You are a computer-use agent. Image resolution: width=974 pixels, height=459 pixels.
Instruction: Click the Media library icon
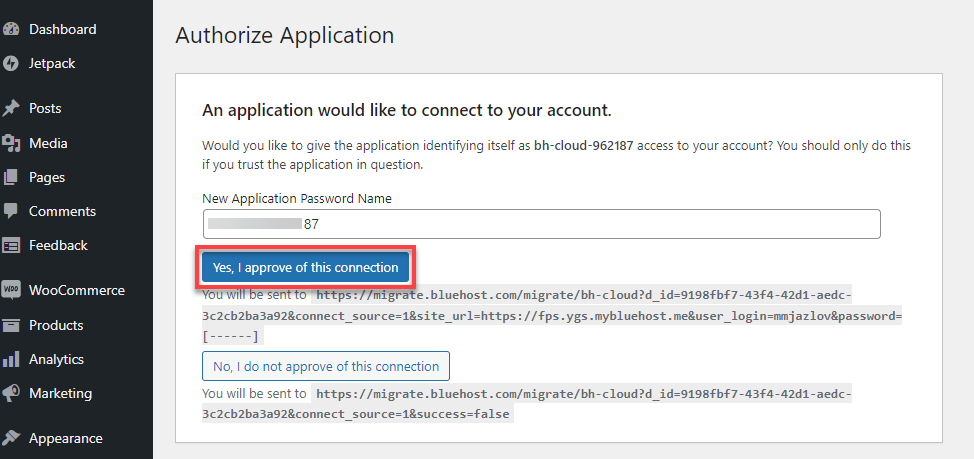coord(11,143)
